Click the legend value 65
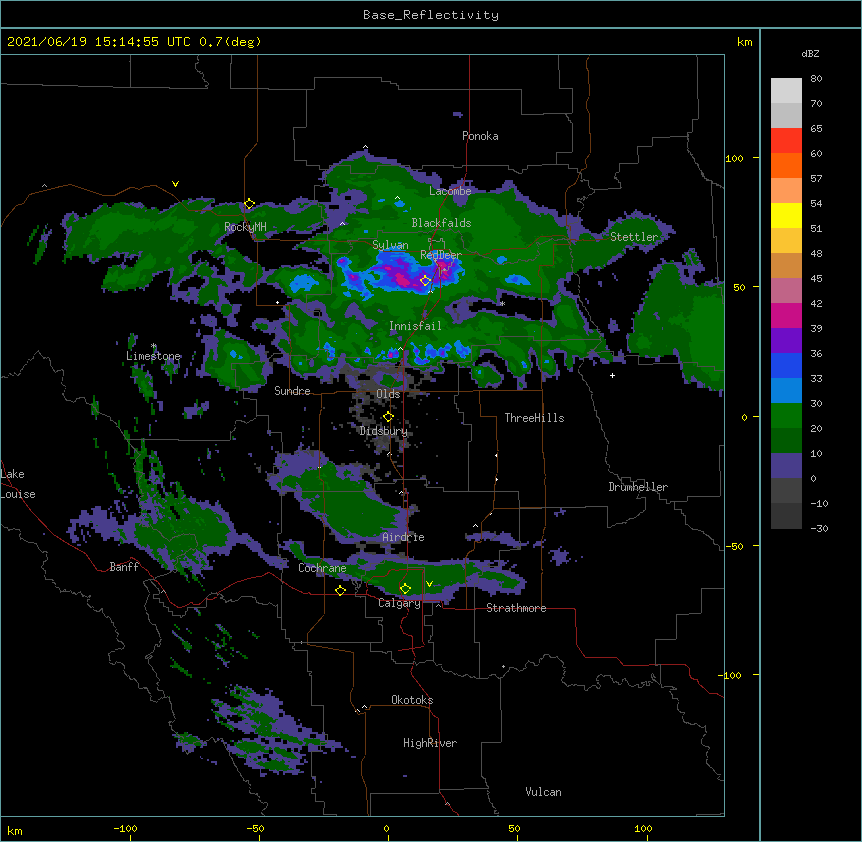862x842 pixels. click(816, 129)
